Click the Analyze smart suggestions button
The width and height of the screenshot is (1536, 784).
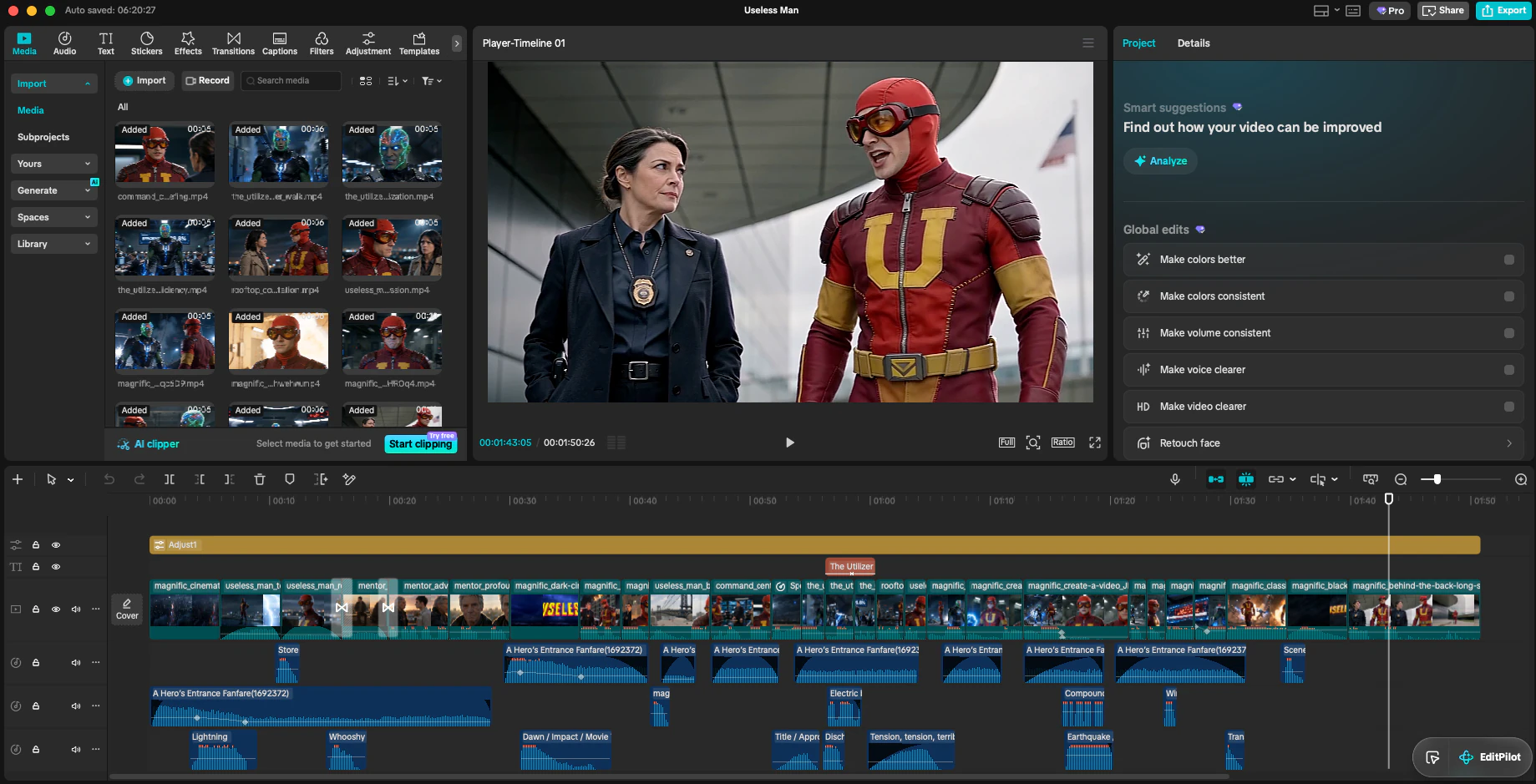click(1160, 161)
